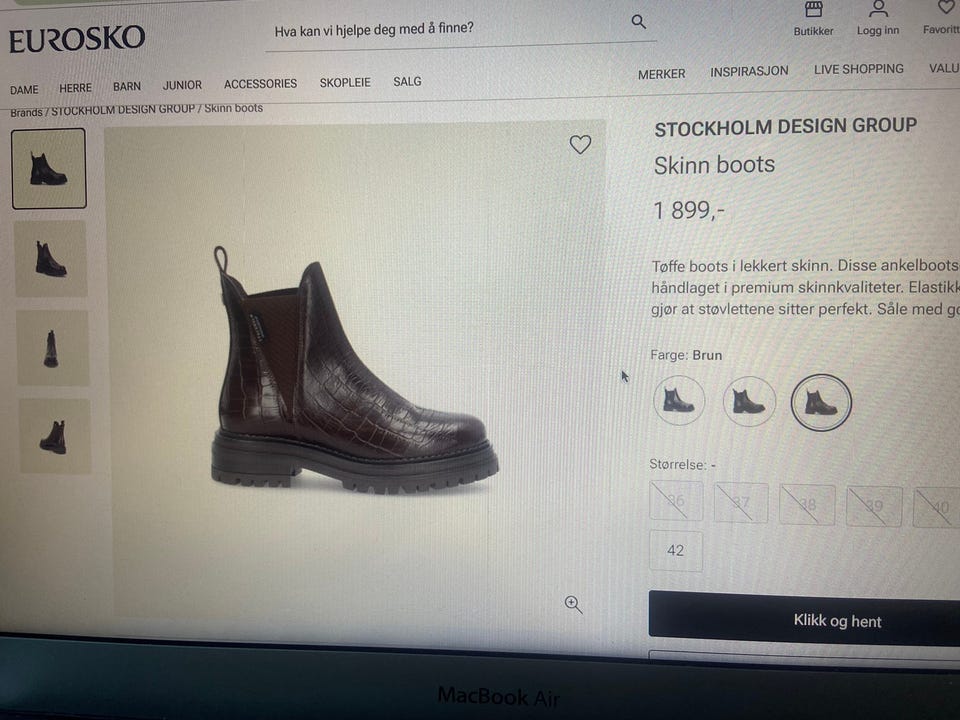This screenshot has height=720, width=960.
Task: Select the first black boot color option
Action: [678, 401]
